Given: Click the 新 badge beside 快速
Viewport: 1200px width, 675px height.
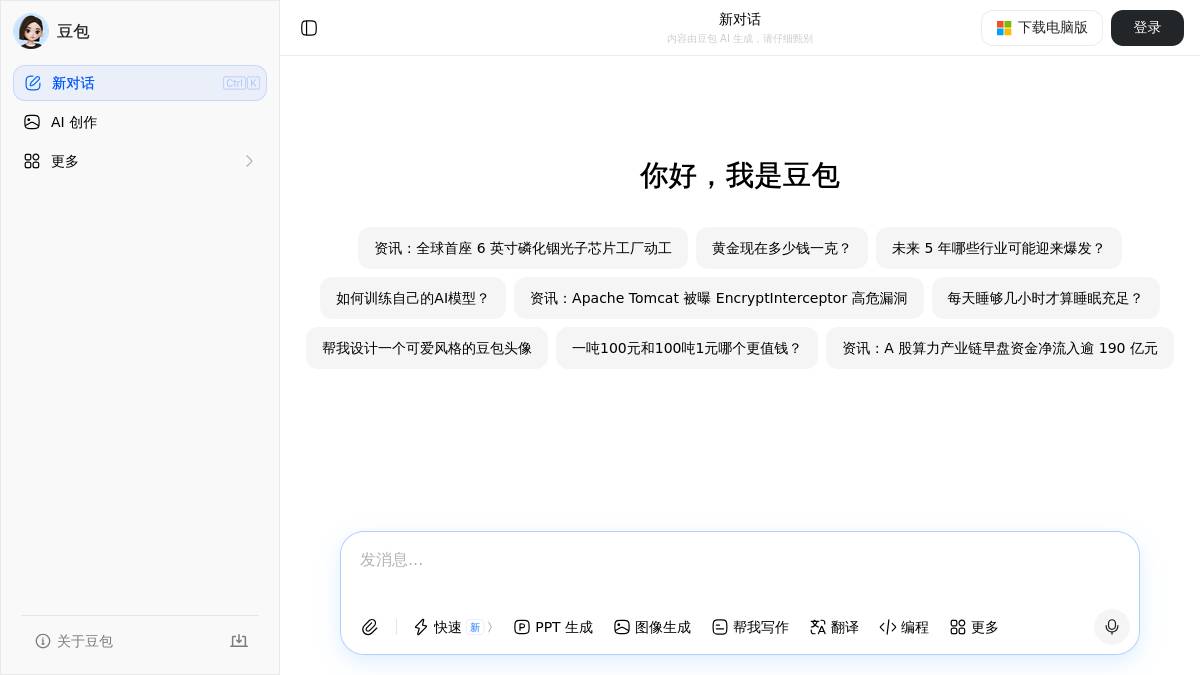Looking at the screenshot, I should point(475,627).
